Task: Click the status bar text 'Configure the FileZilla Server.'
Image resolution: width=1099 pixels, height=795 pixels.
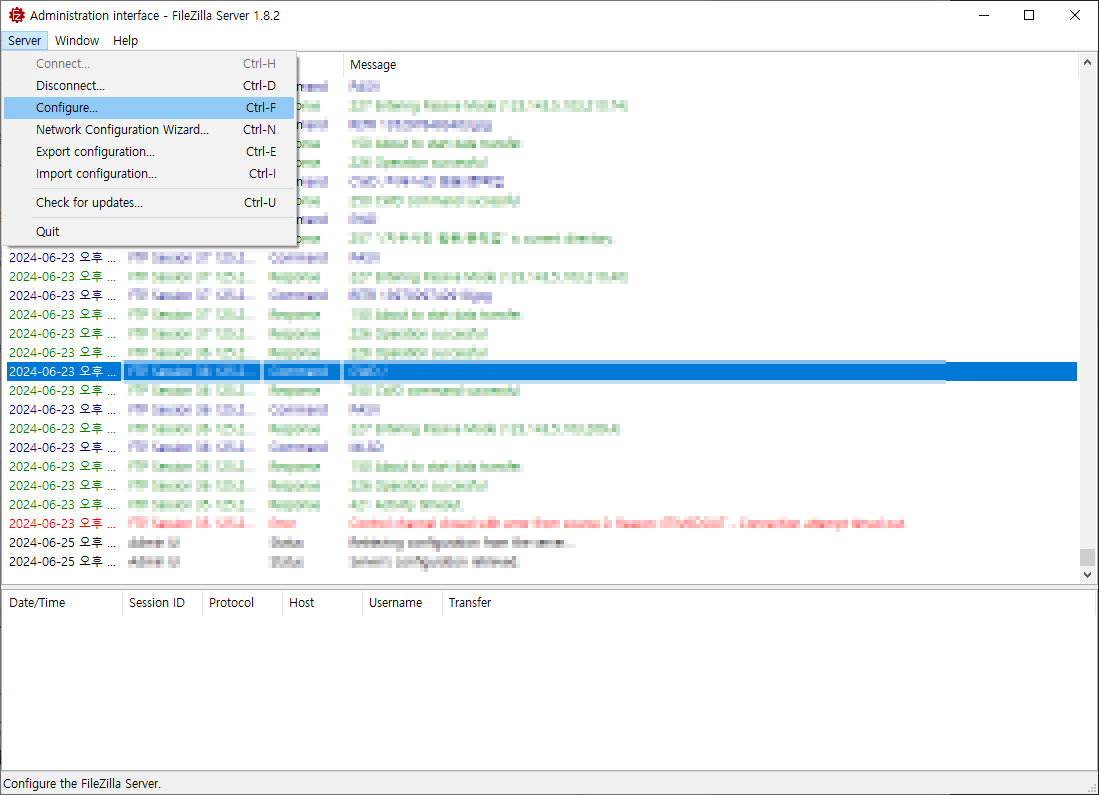Action: point(82,784)
